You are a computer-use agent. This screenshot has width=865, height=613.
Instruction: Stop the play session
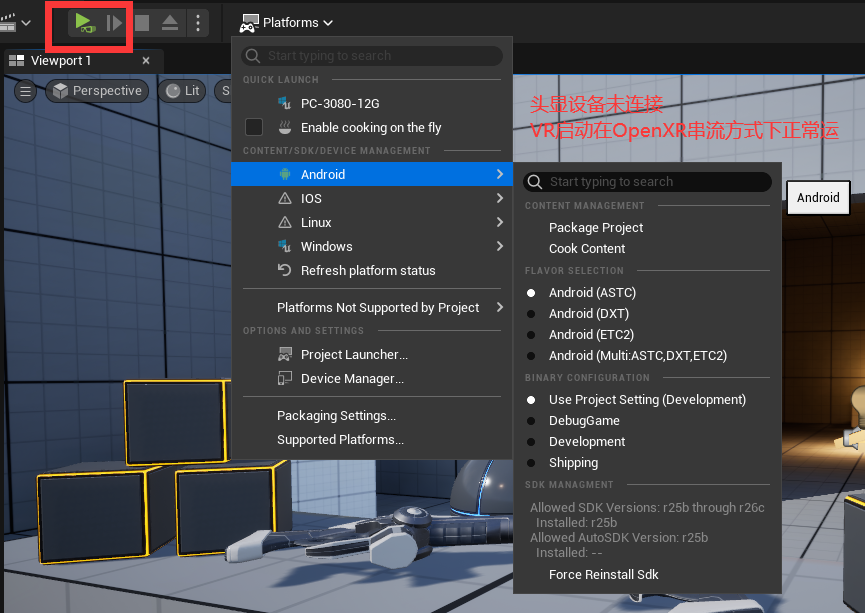tap(142, 23)
